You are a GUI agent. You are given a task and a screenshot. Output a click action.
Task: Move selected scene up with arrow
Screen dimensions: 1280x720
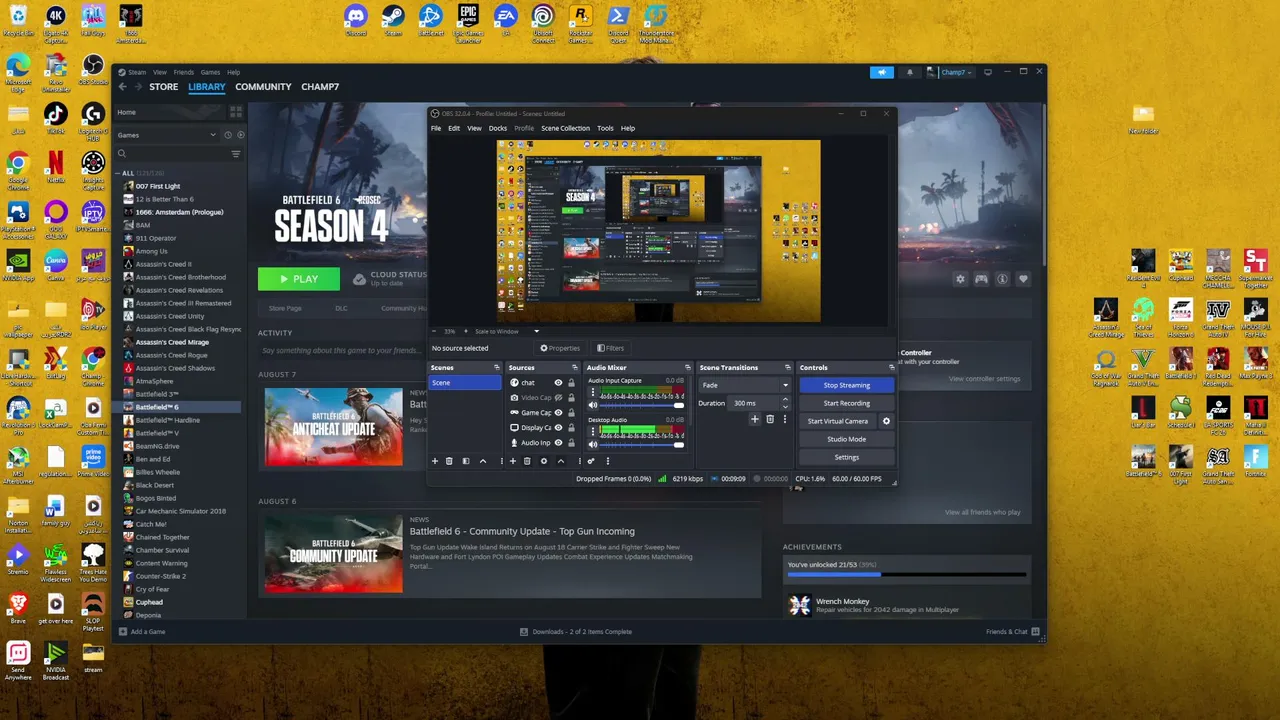[x=483, y=461]
